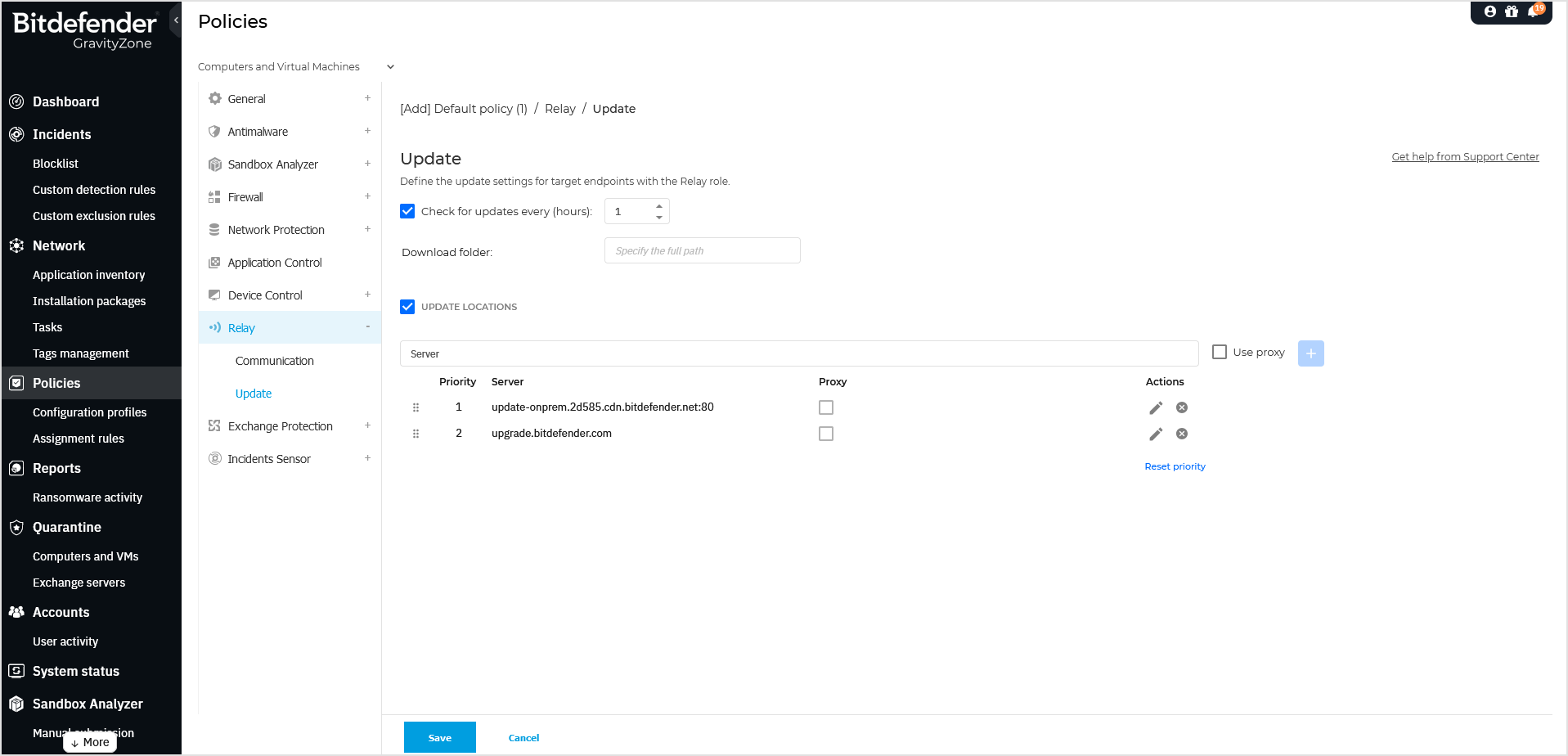Viewport: 1568px width, 756px height.
Task: Open the user account icon at top right
Action: click(x=1490, y=11)
